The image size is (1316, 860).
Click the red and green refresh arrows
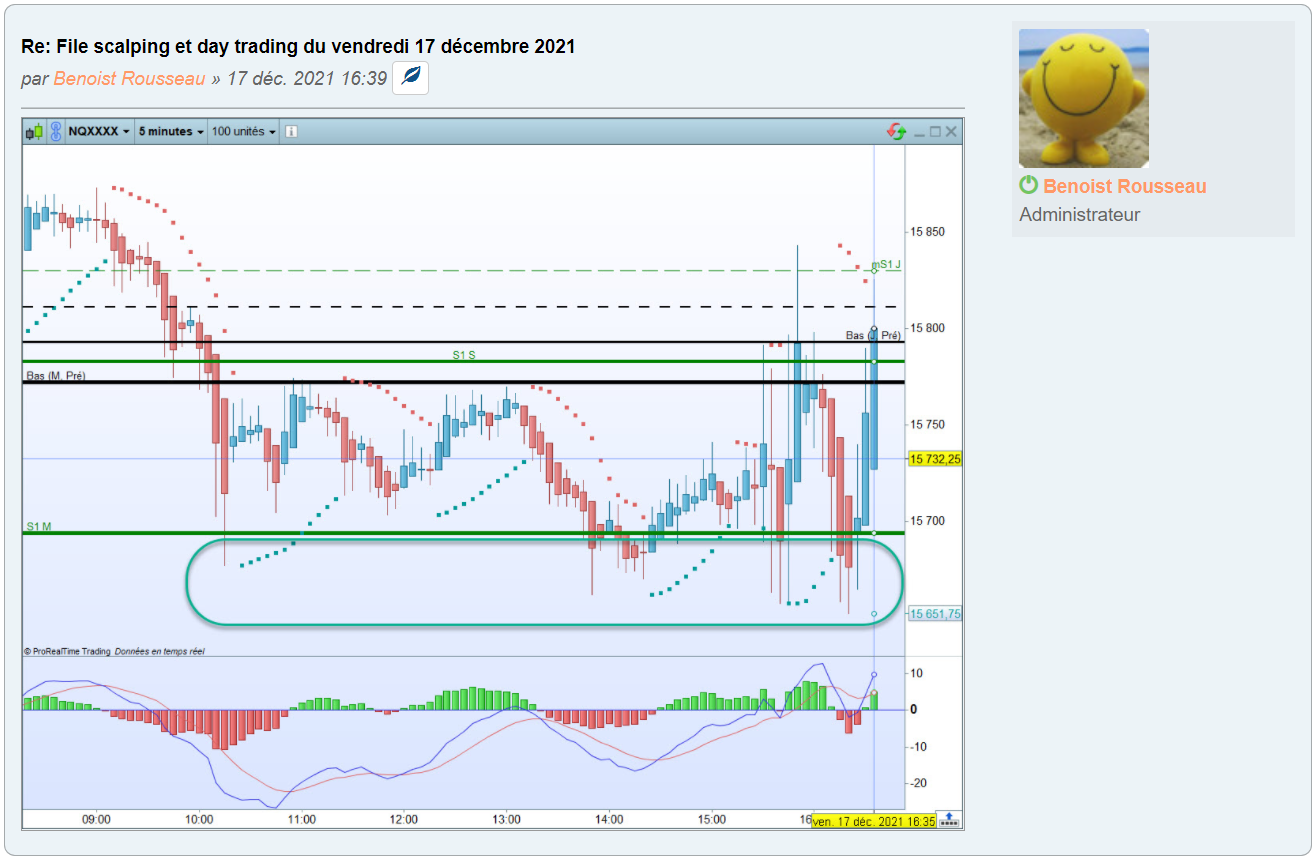[x=896, y=131]
